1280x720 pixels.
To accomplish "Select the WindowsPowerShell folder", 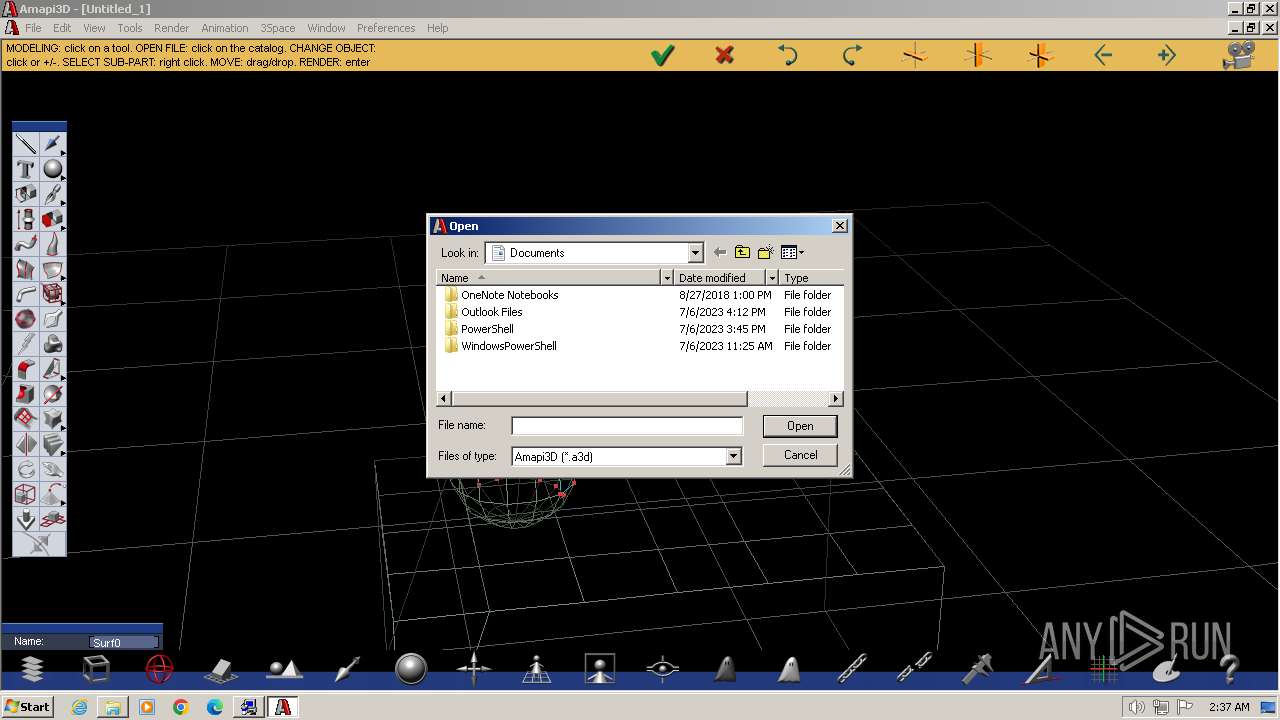I will click(x=500, y=346).
